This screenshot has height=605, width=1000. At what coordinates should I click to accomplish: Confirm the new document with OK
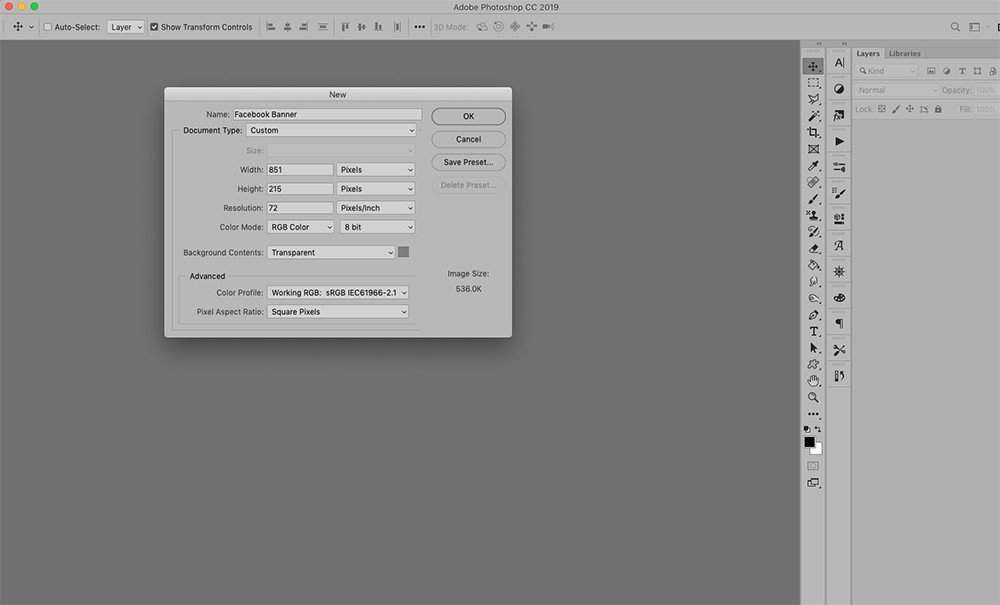[469, 116]
